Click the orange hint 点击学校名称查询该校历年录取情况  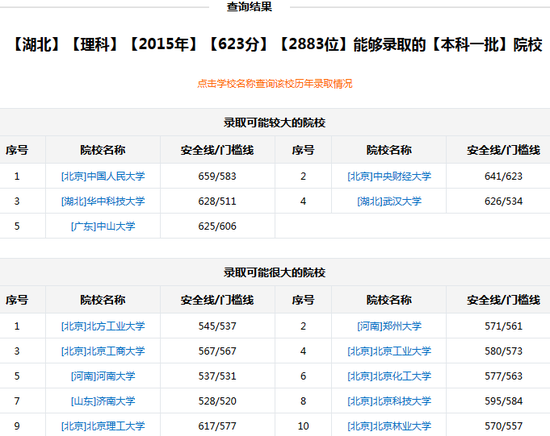275,83
